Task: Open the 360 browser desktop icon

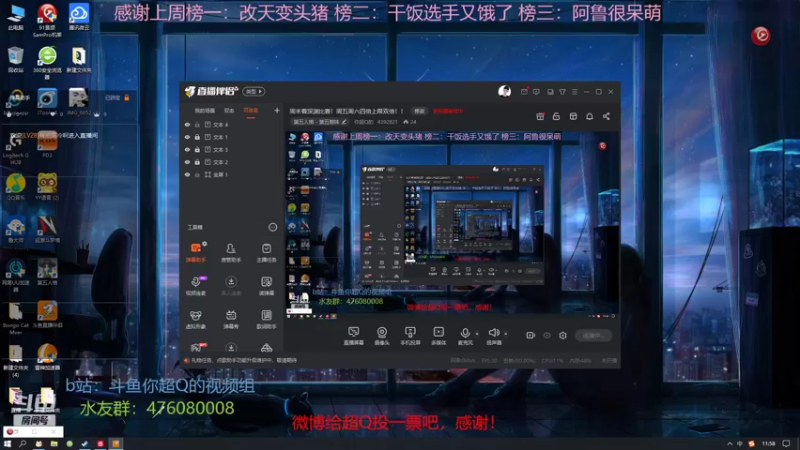Action: (x=47, y=62)
